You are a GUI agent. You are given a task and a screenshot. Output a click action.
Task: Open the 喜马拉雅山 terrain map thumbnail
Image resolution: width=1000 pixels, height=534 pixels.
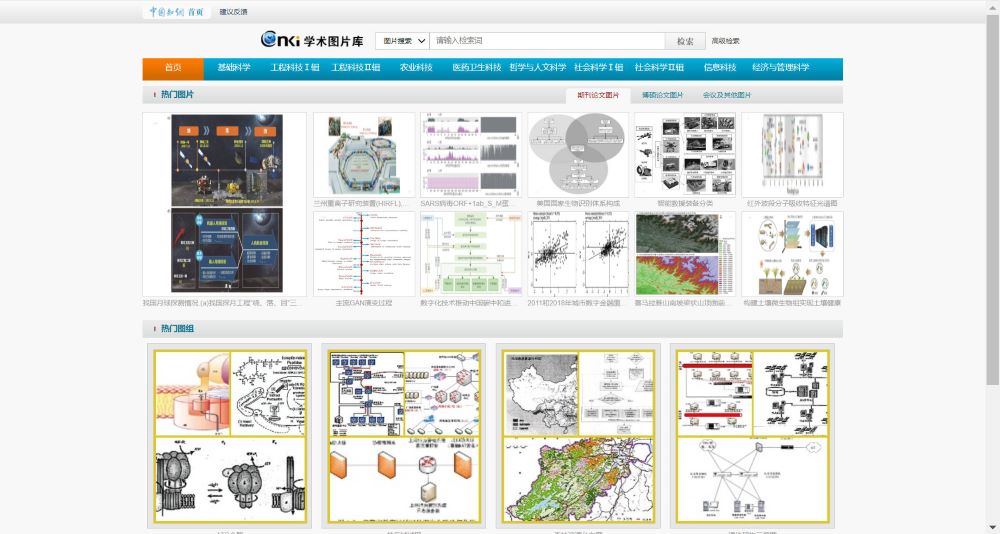[x=685, y=253]
